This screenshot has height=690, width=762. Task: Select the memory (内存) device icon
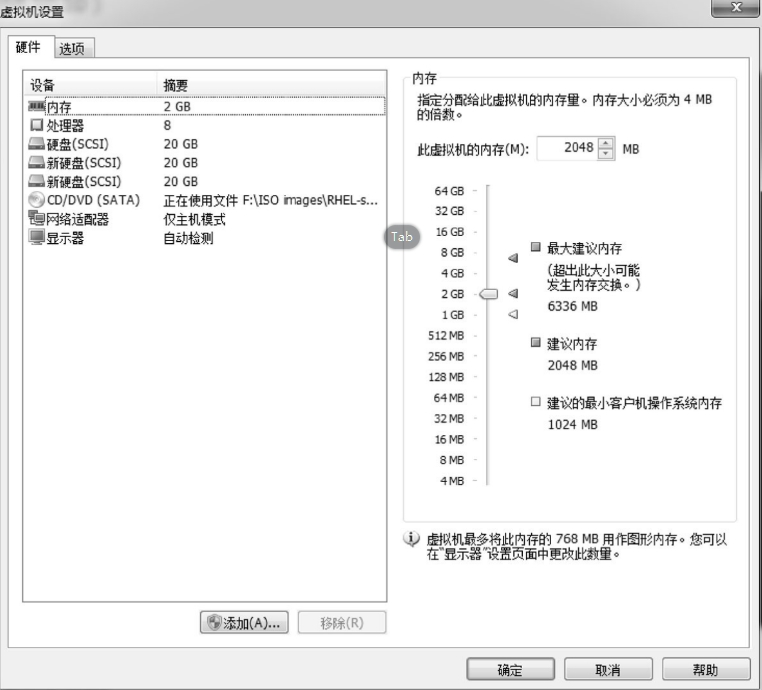click(x=37, y=106)
